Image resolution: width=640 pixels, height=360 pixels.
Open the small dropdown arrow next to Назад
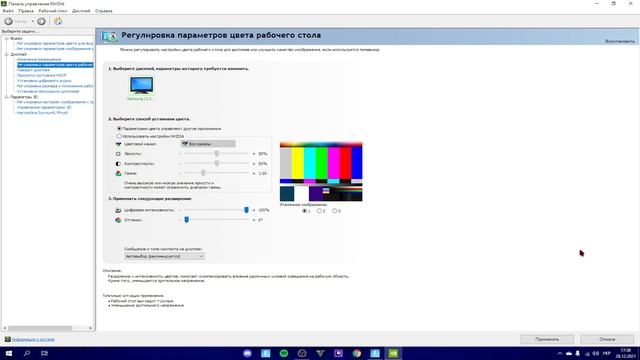coord(33,21)
